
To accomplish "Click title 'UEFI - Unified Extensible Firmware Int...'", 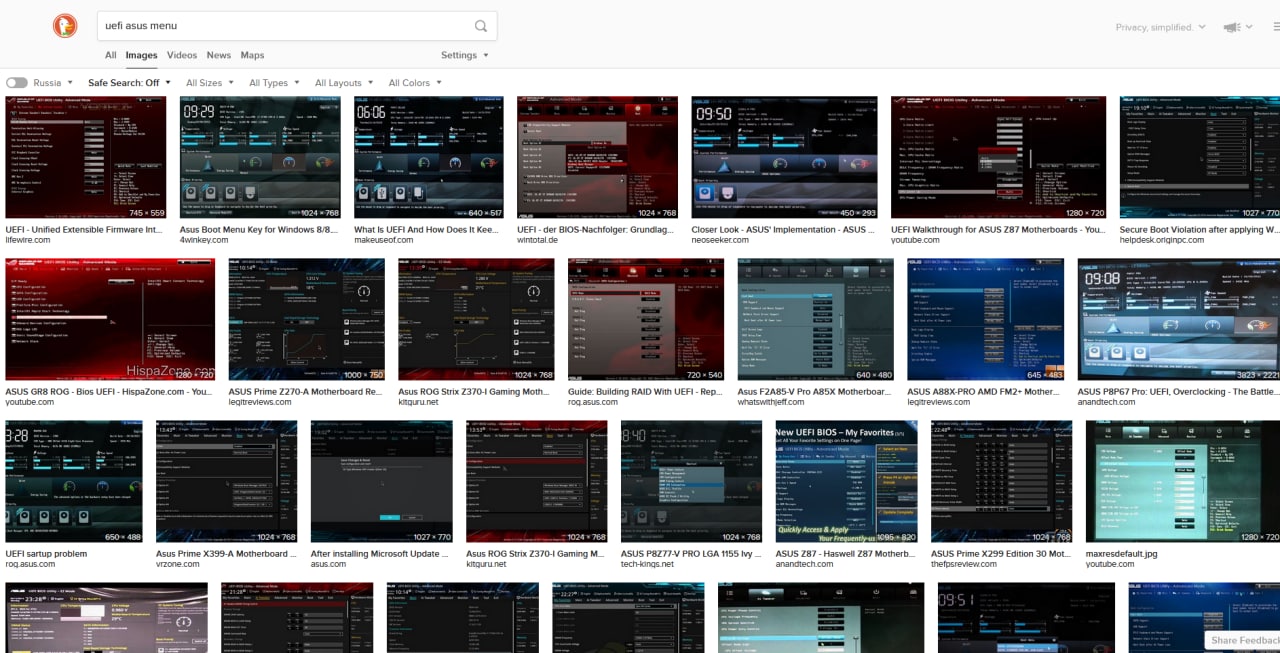I will 83,229.
